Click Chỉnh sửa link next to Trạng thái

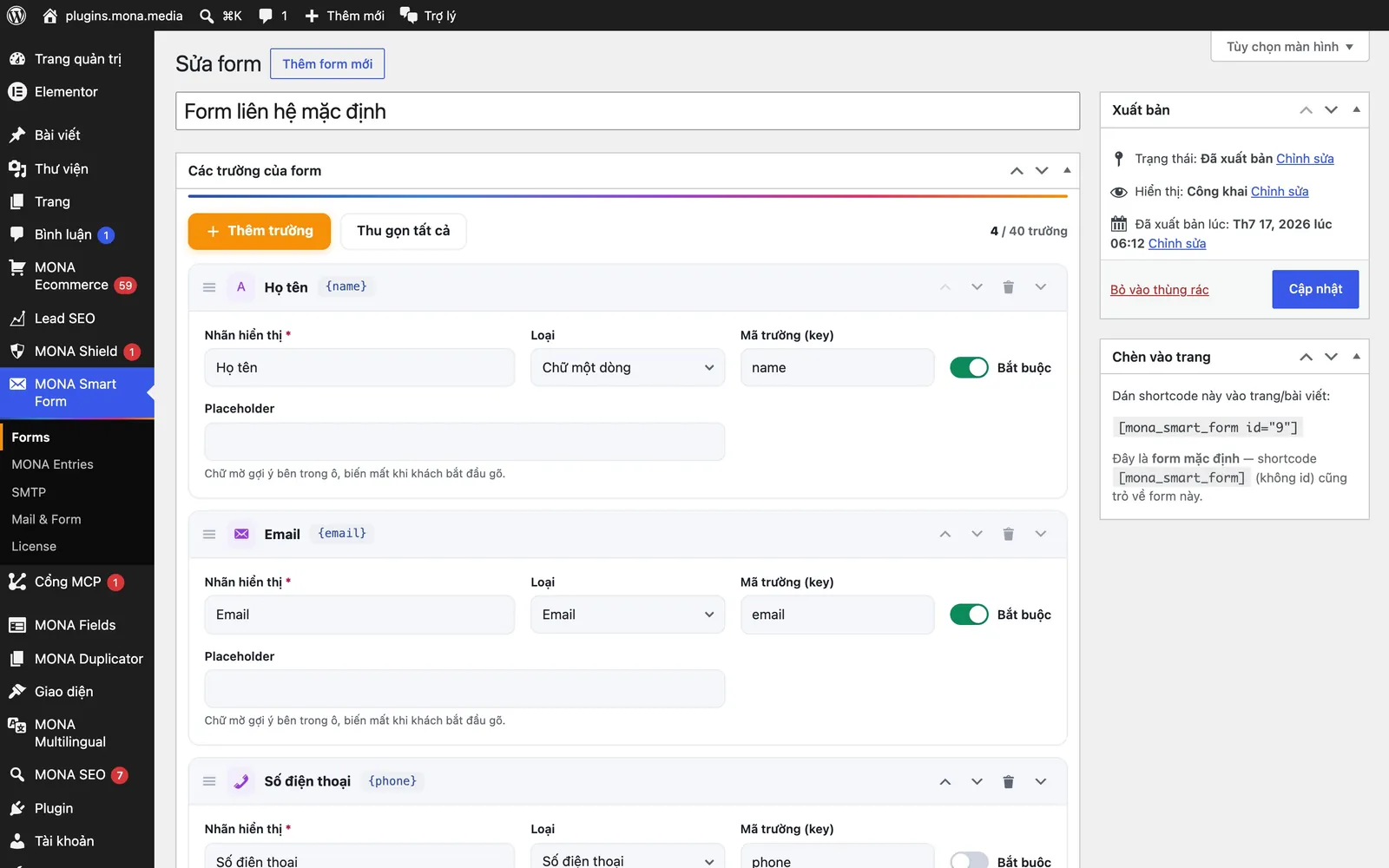(x=1305, y=159)
